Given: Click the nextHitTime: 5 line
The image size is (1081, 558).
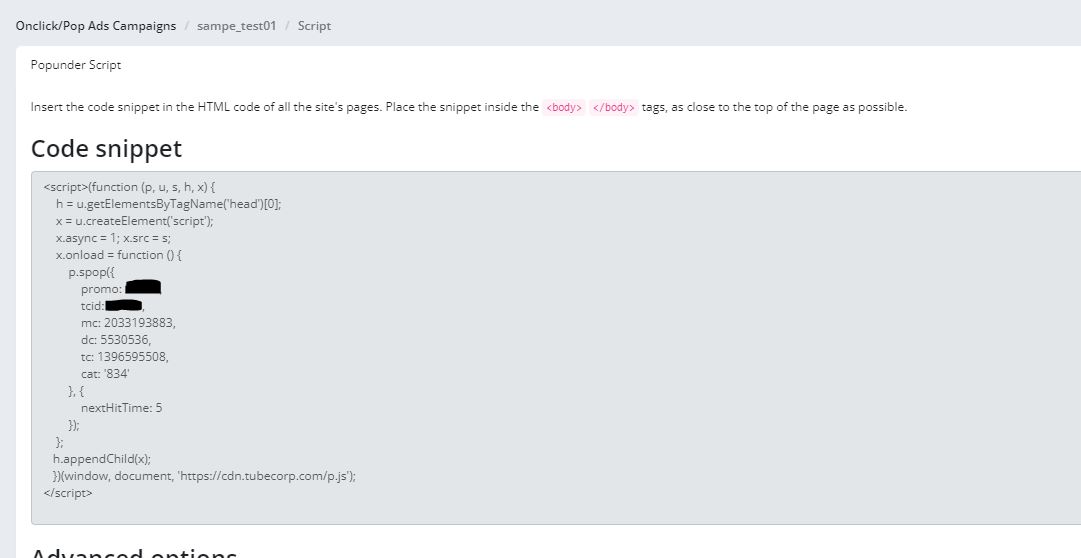Looking at the screenshot, I should [x=121, y=408].
